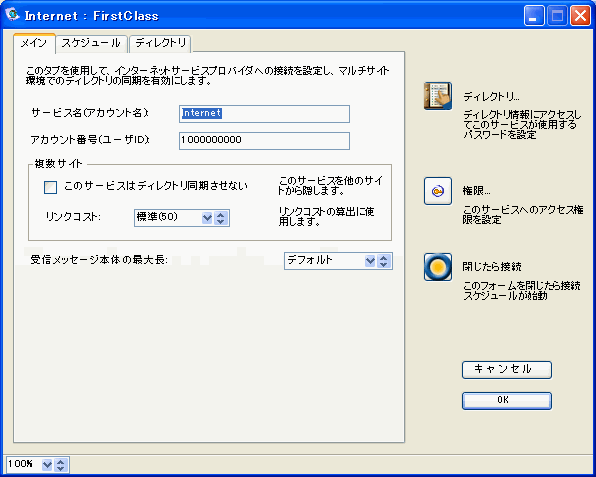Switch to the ディレクトリ tab
The width and height of the screenshot is (596, 477).
click(x=160, y=43)
